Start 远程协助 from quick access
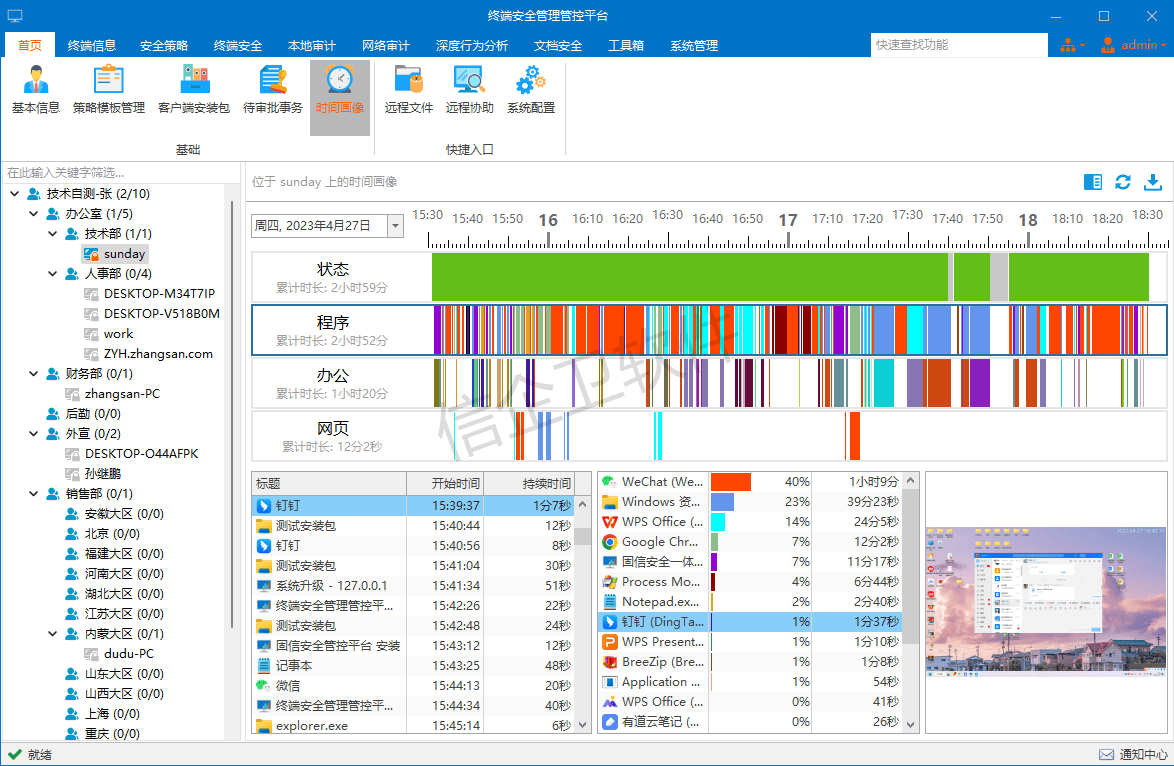This screenshot has height=766, width=1174. point(469,90)
